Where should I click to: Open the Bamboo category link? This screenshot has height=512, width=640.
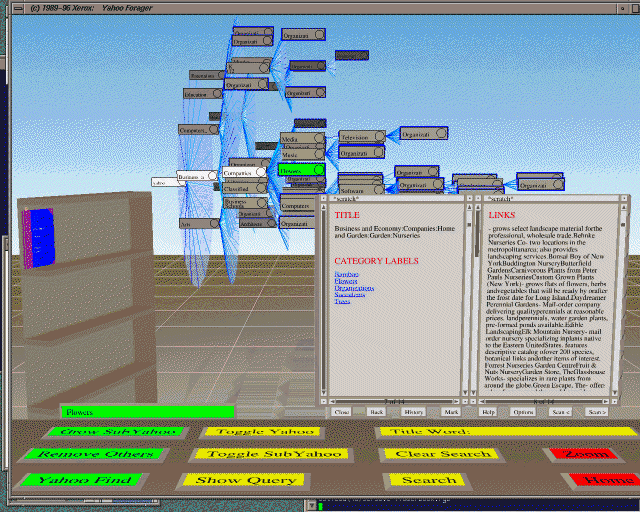[x=346, y=274]
